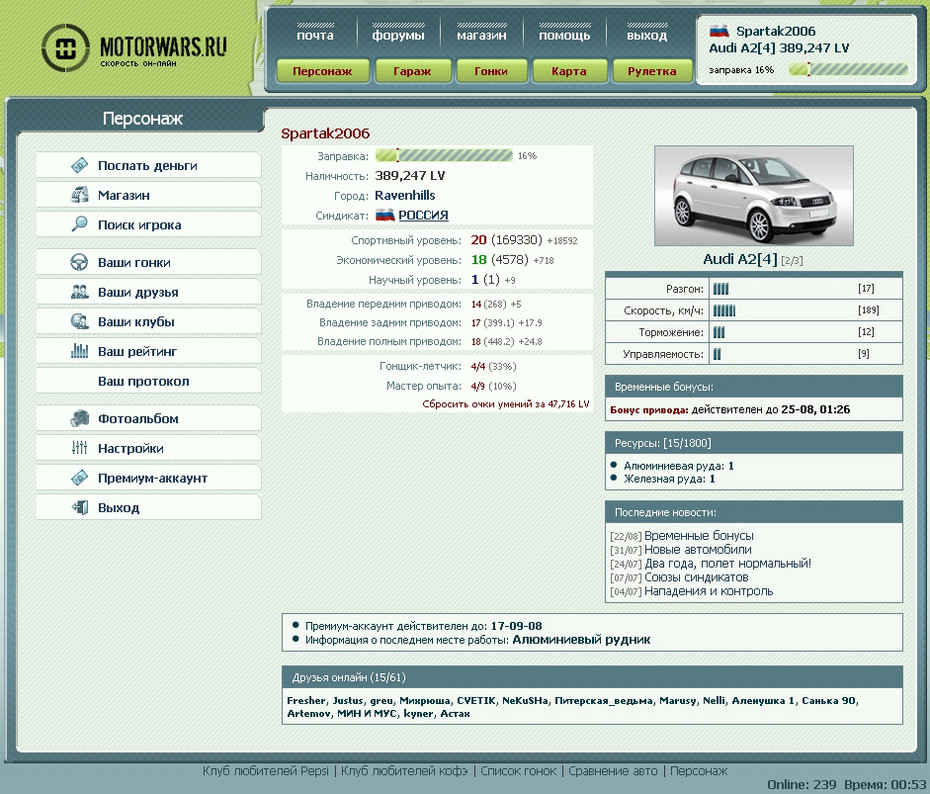Screen dimensions: 930x794
Task: Click the 389,247 LV cash value in profile
Action: coord(410,176)
